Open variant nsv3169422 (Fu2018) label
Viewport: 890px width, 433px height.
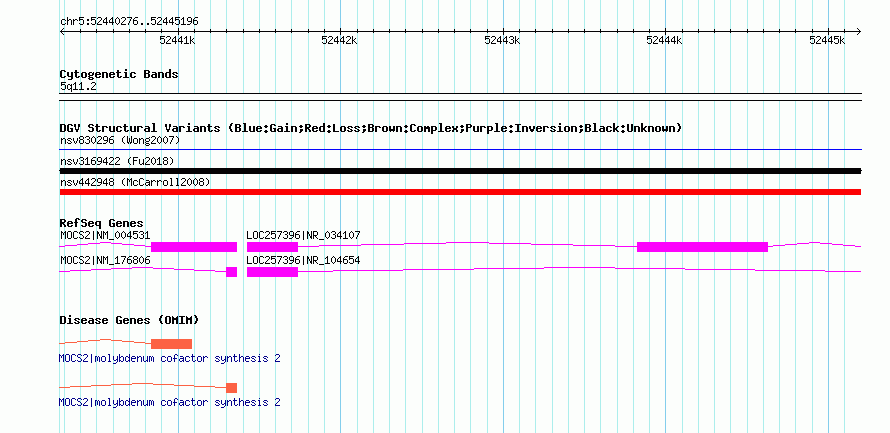tap(117, 162)
